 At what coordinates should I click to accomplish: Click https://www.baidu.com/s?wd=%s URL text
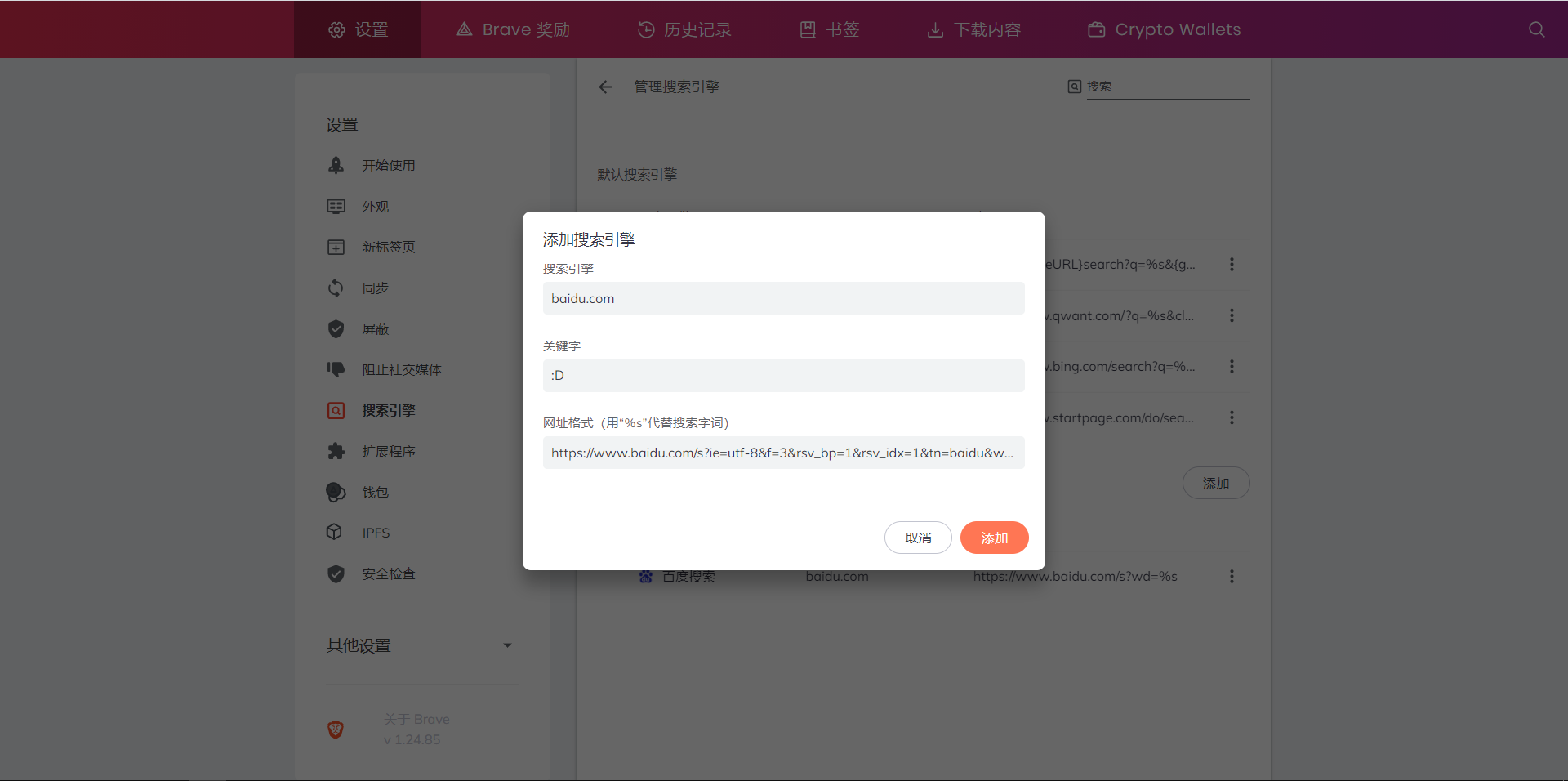click(x=1075, y=577)
